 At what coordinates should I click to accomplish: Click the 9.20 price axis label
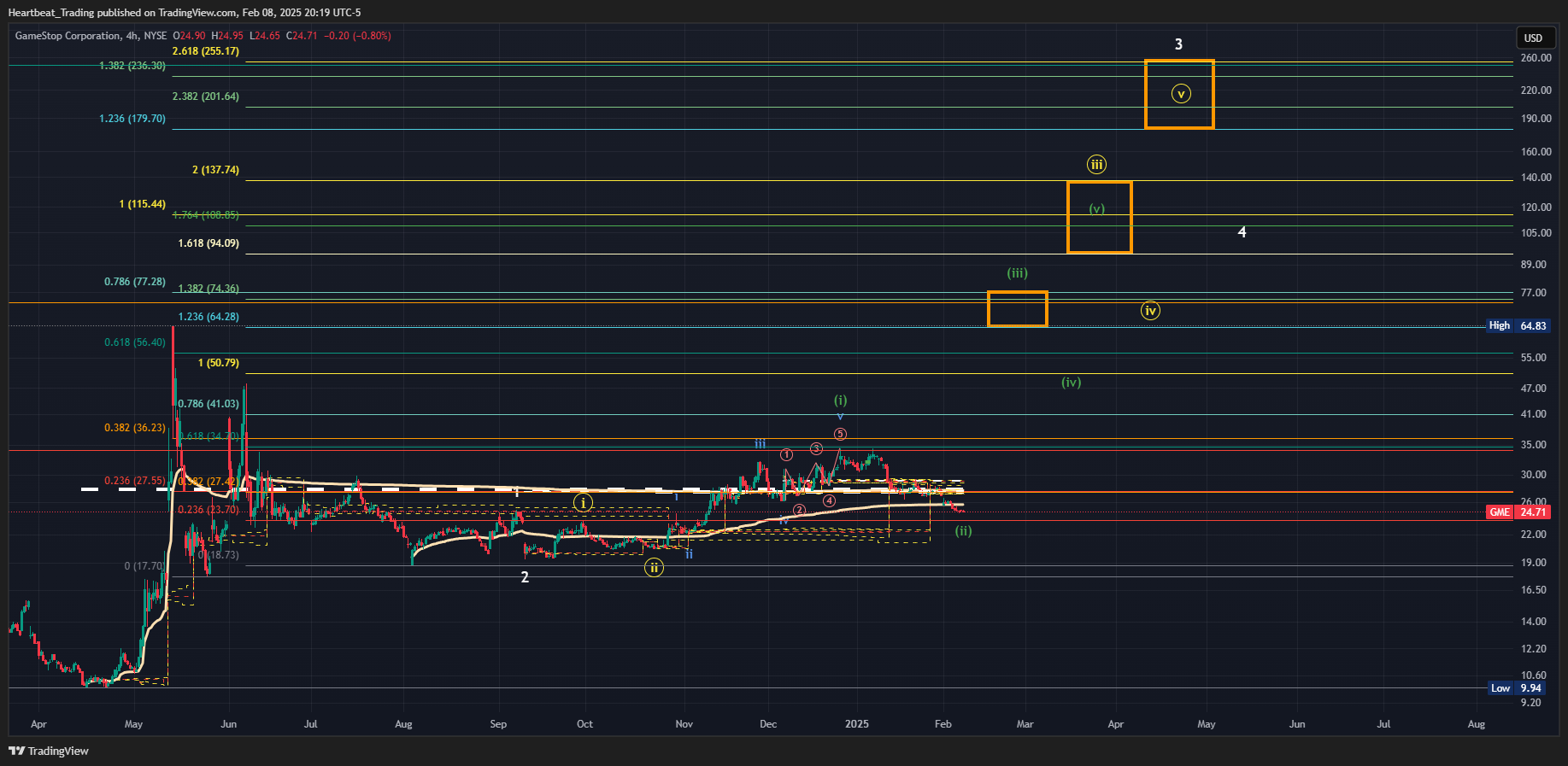tap(1531, 703)
